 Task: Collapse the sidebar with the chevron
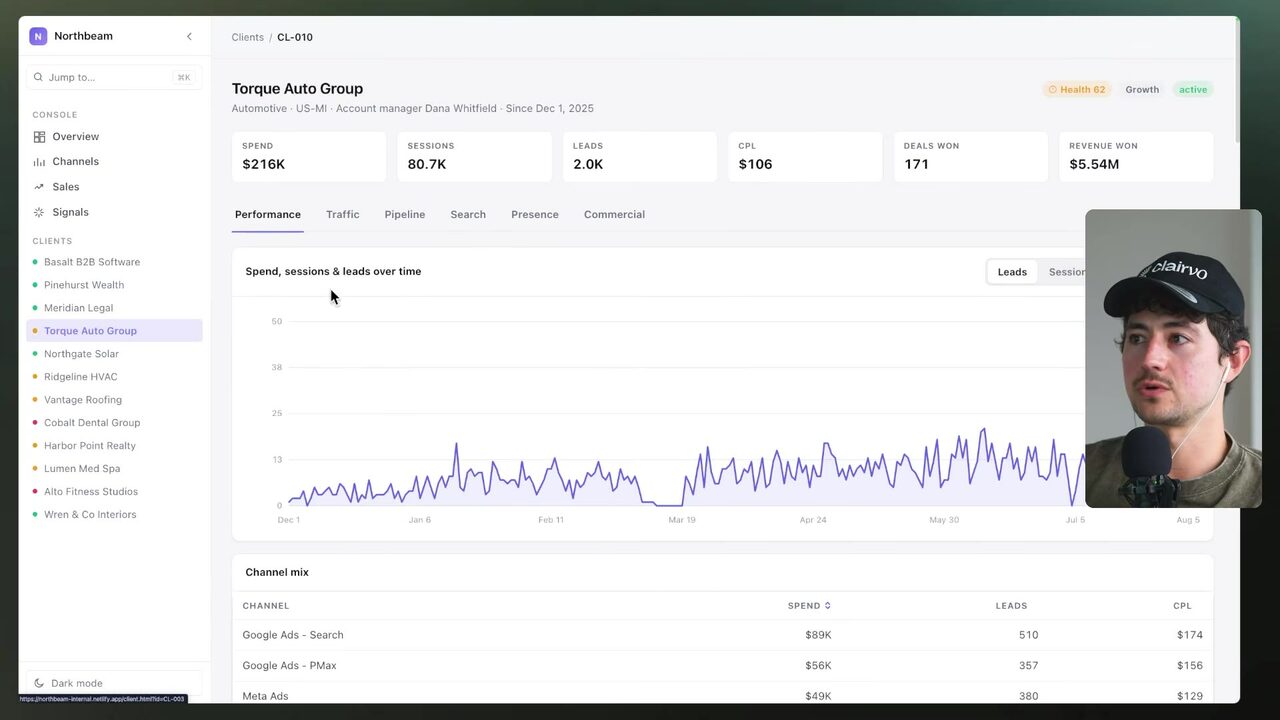tap(189, 37)
